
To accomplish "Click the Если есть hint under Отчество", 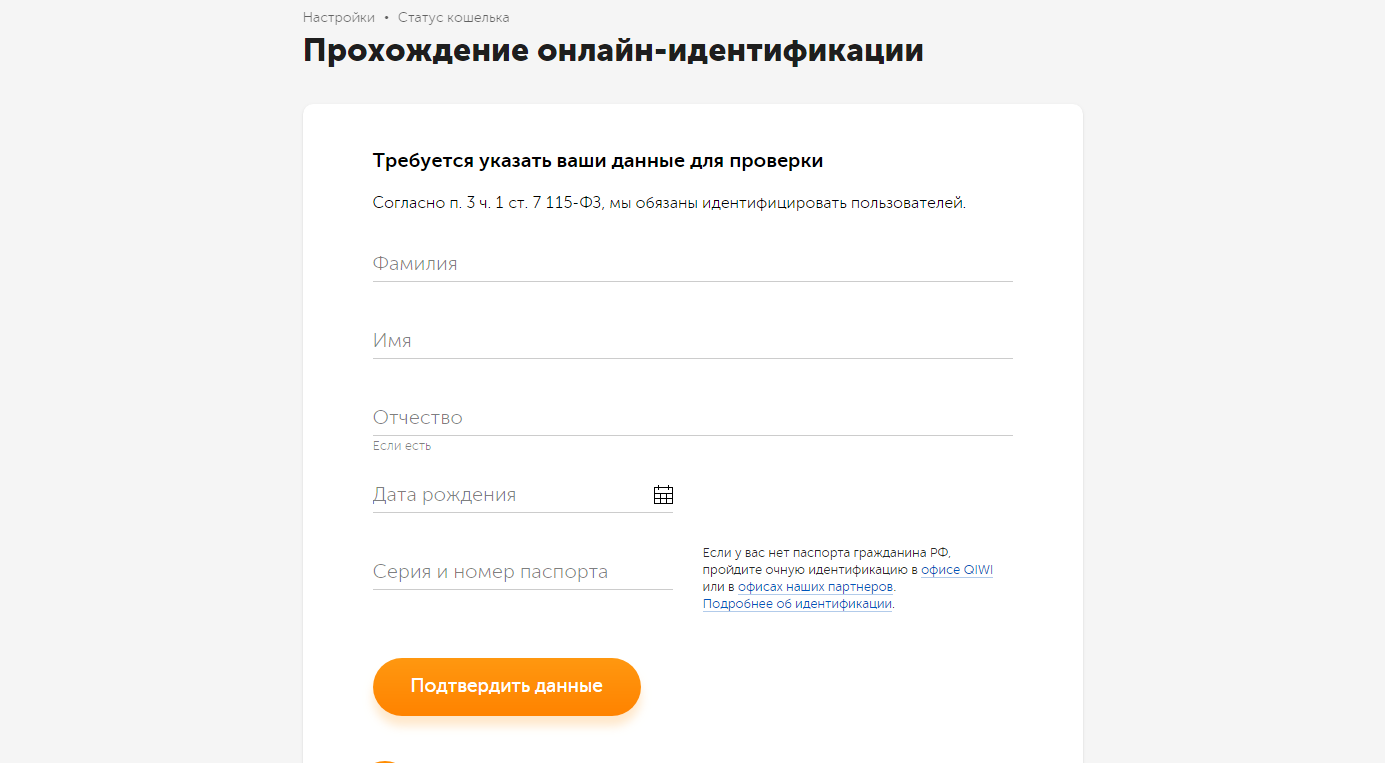I will pyautogui.click(x=400, y=446).
